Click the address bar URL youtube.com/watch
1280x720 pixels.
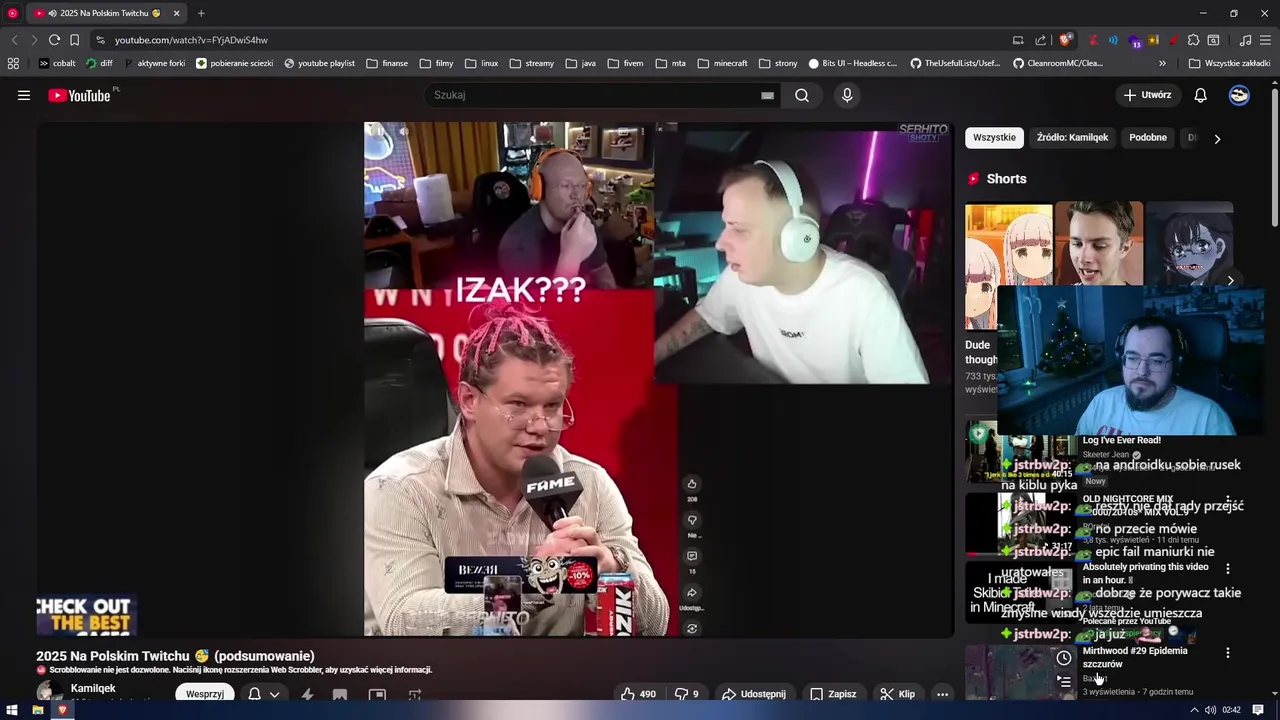[191, 40]
